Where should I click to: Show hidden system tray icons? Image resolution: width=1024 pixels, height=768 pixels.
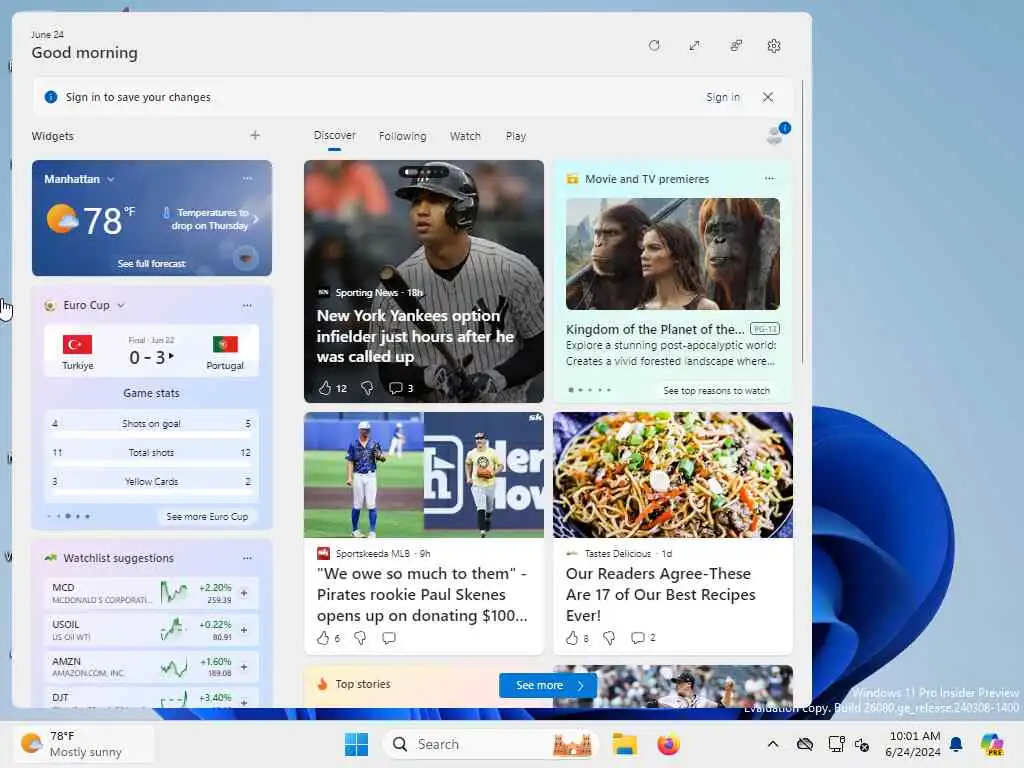pos(773,744)
